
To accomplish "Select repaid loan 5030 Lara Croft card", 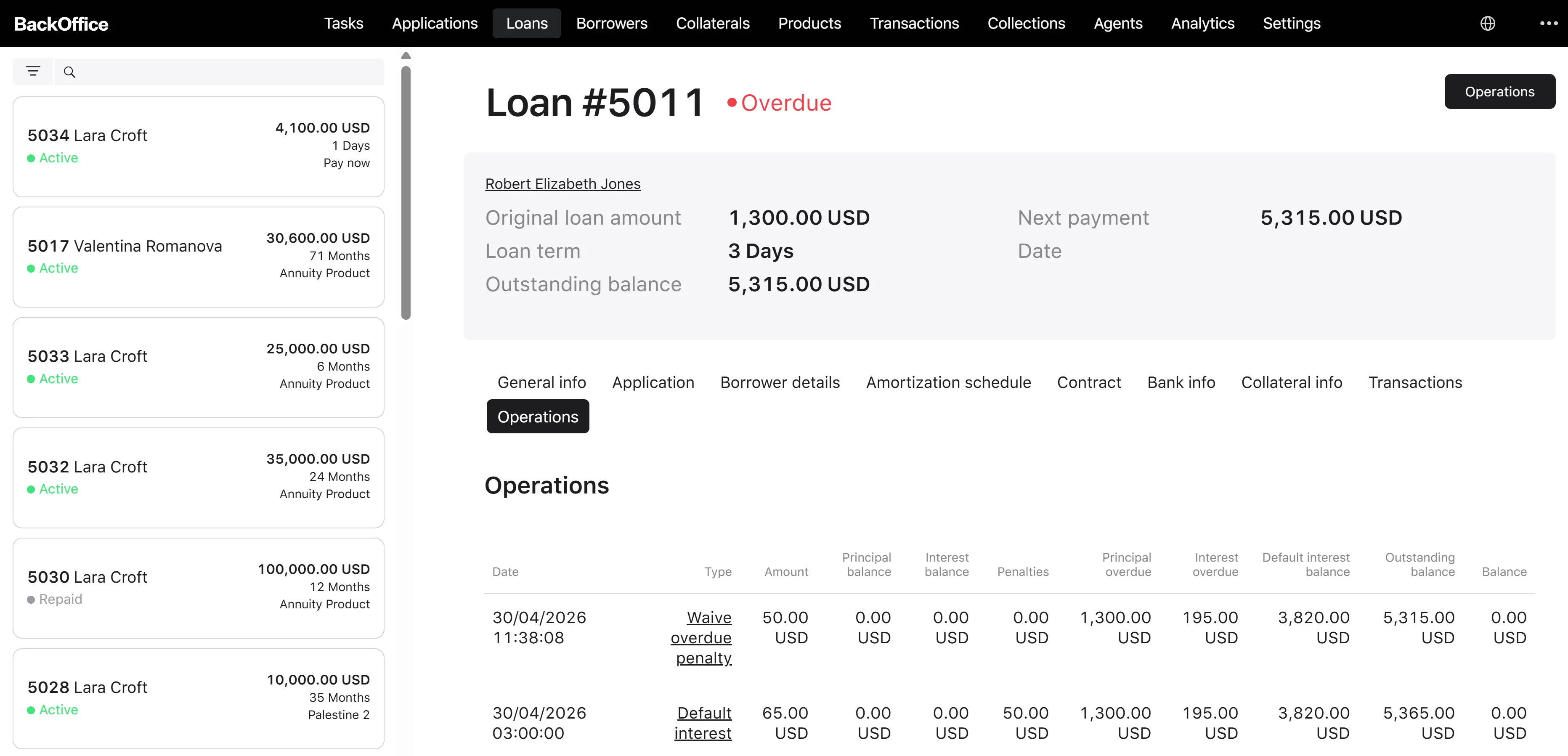I will [199, 588].
